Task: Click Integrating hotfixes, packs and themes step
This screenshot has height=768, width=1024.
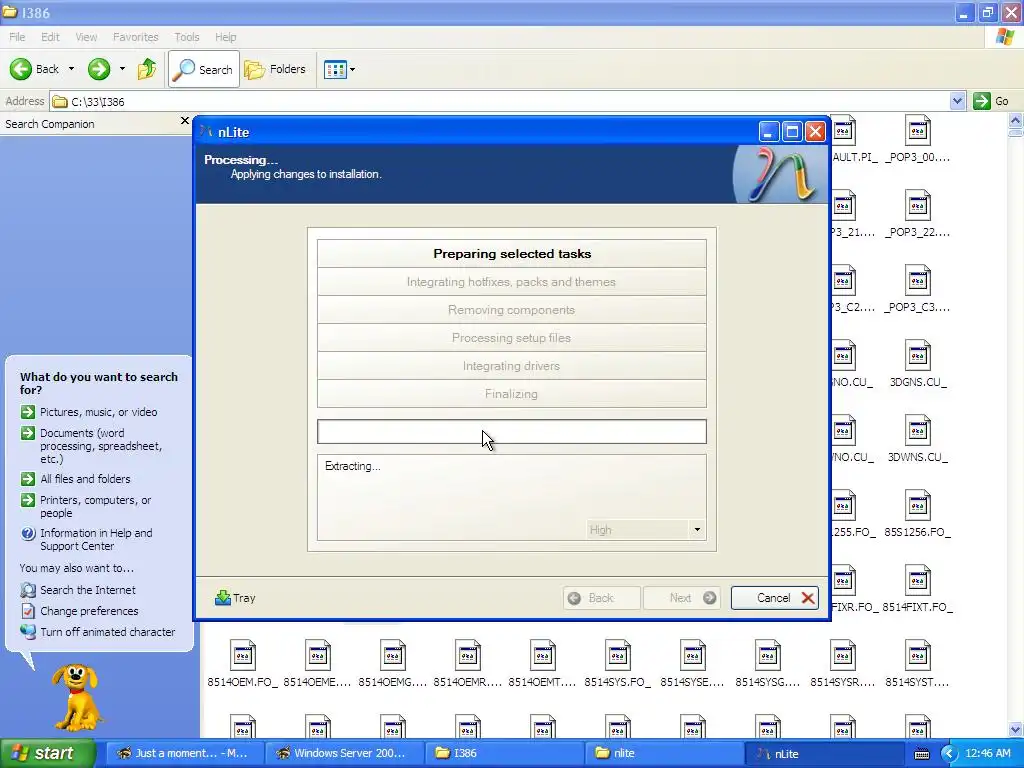Action: tap(511, 281)
